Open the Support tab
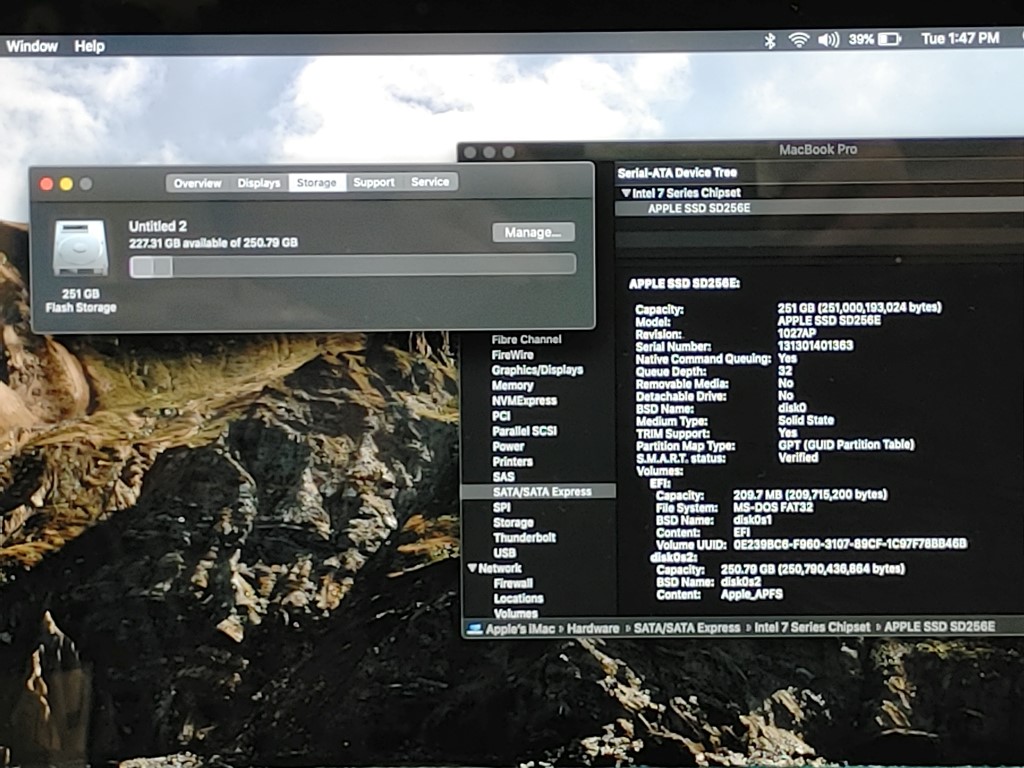This screenshot has width=1024, height=768. [374, 182]
